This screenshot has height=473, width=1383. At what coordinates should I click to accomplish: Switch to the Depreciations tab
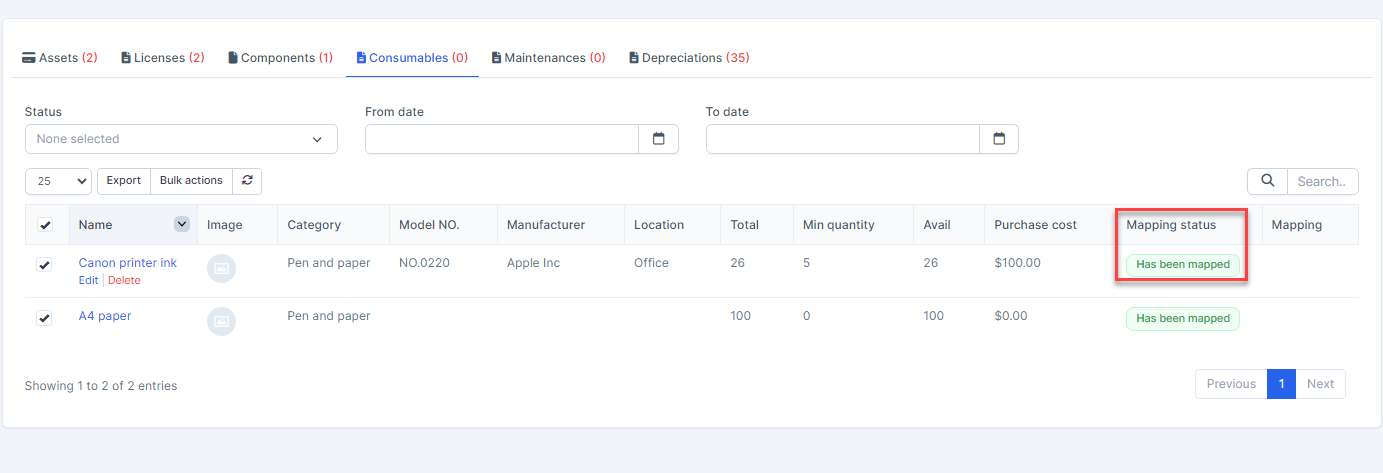click(689, 58)
